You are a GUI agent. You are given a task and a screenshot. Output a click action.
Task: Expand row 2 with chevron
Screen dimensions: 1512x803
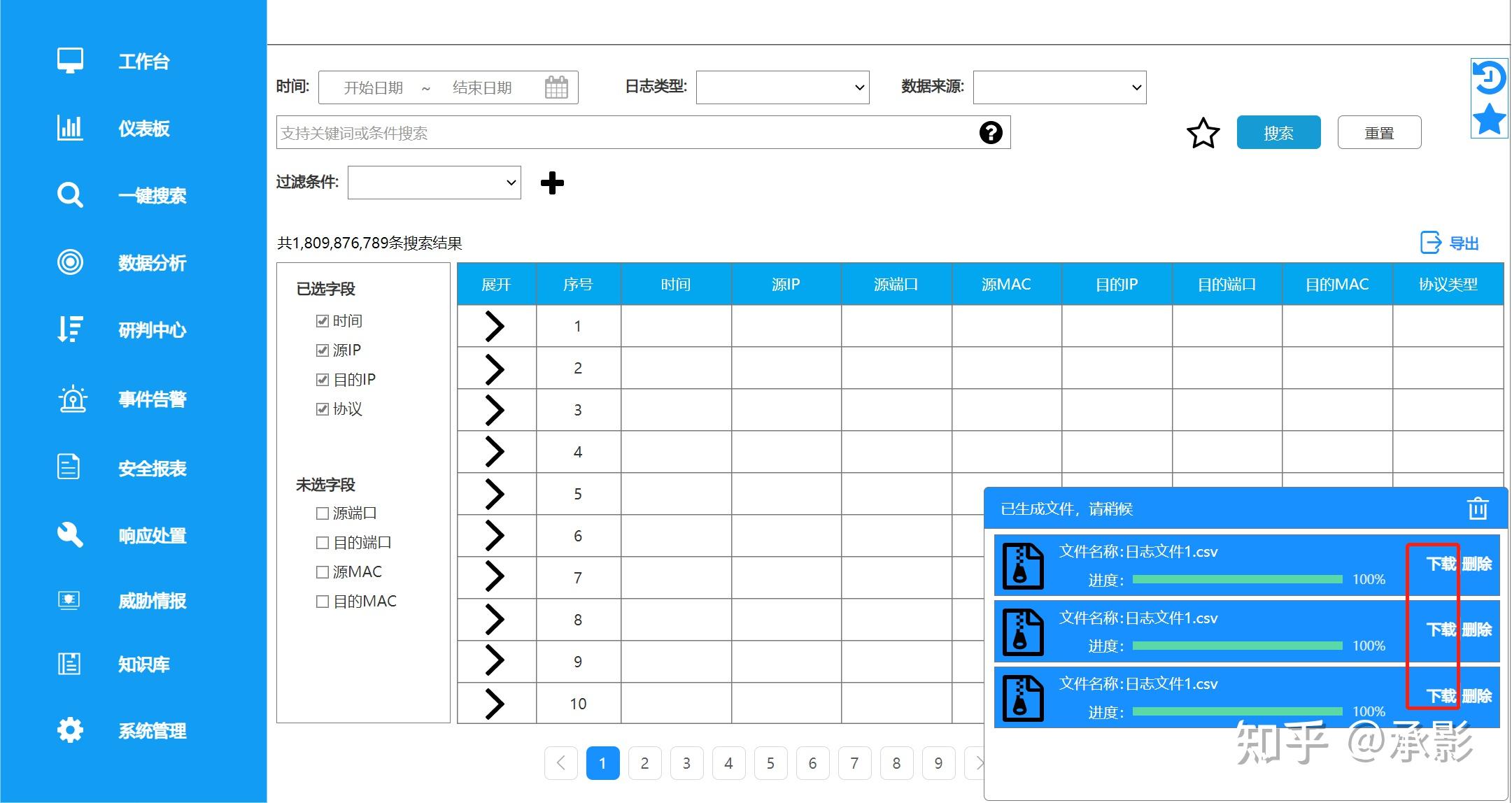[495, 369]
